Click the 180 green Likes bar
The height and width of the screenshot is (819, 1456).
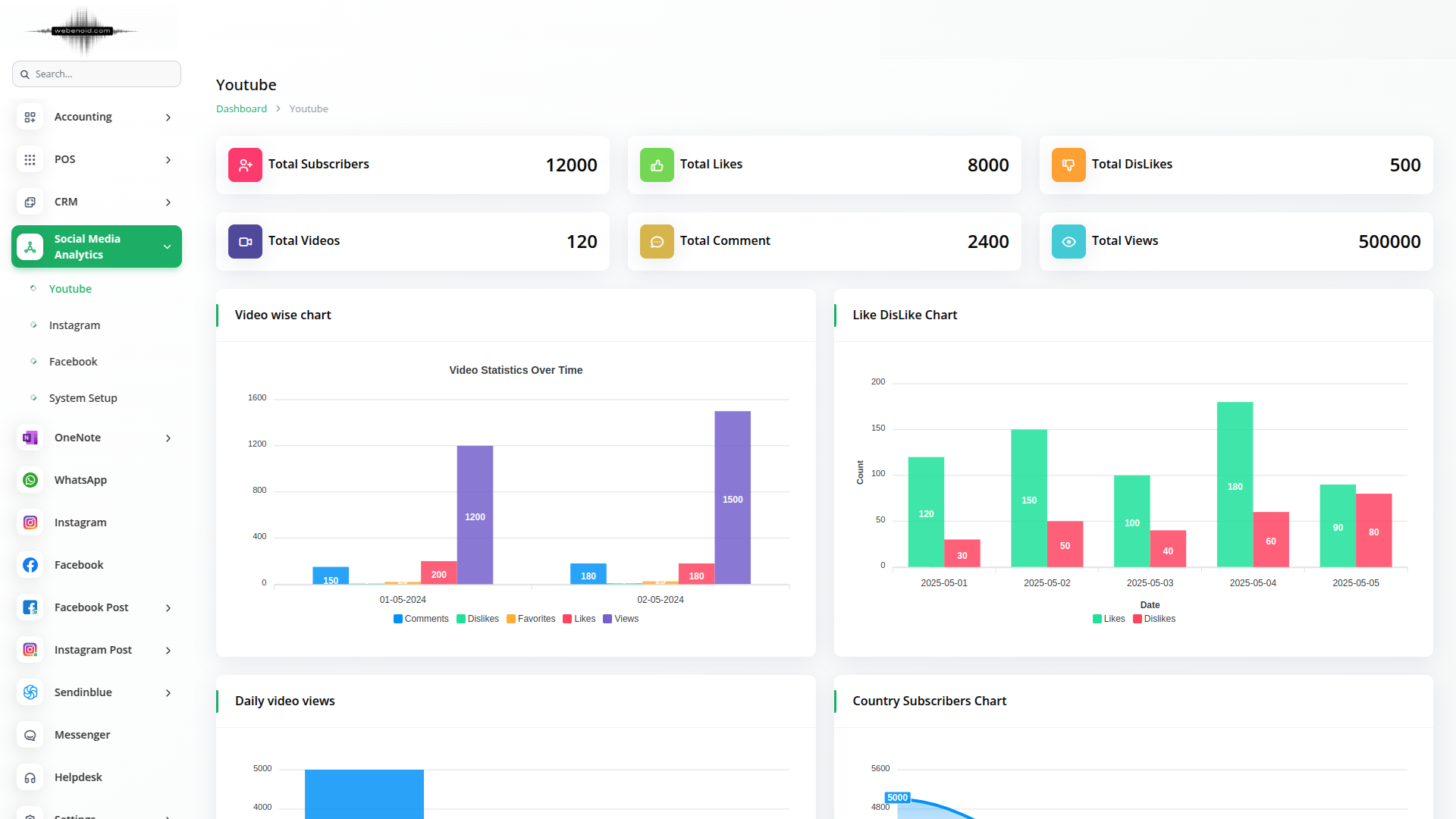pos(1235,484)
